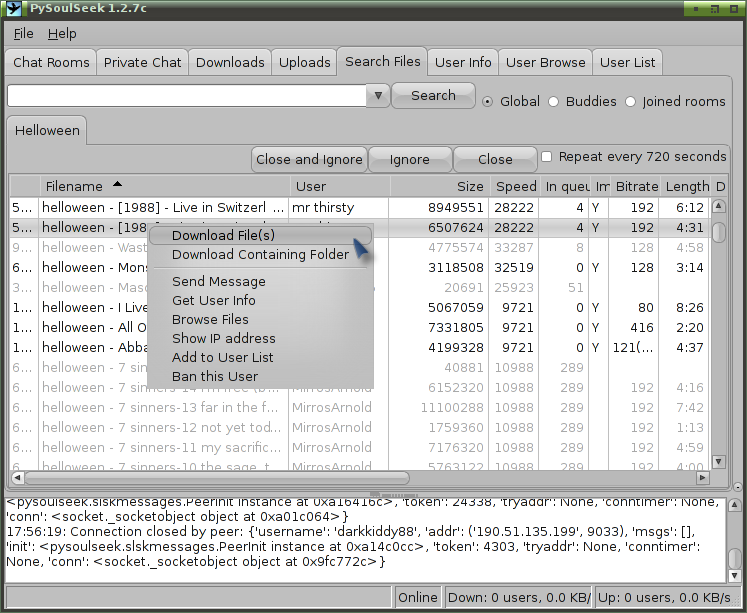The width and height of the screenshot is (747, 613).
Task: Click bitrate value 416
Action: point(642,328)
